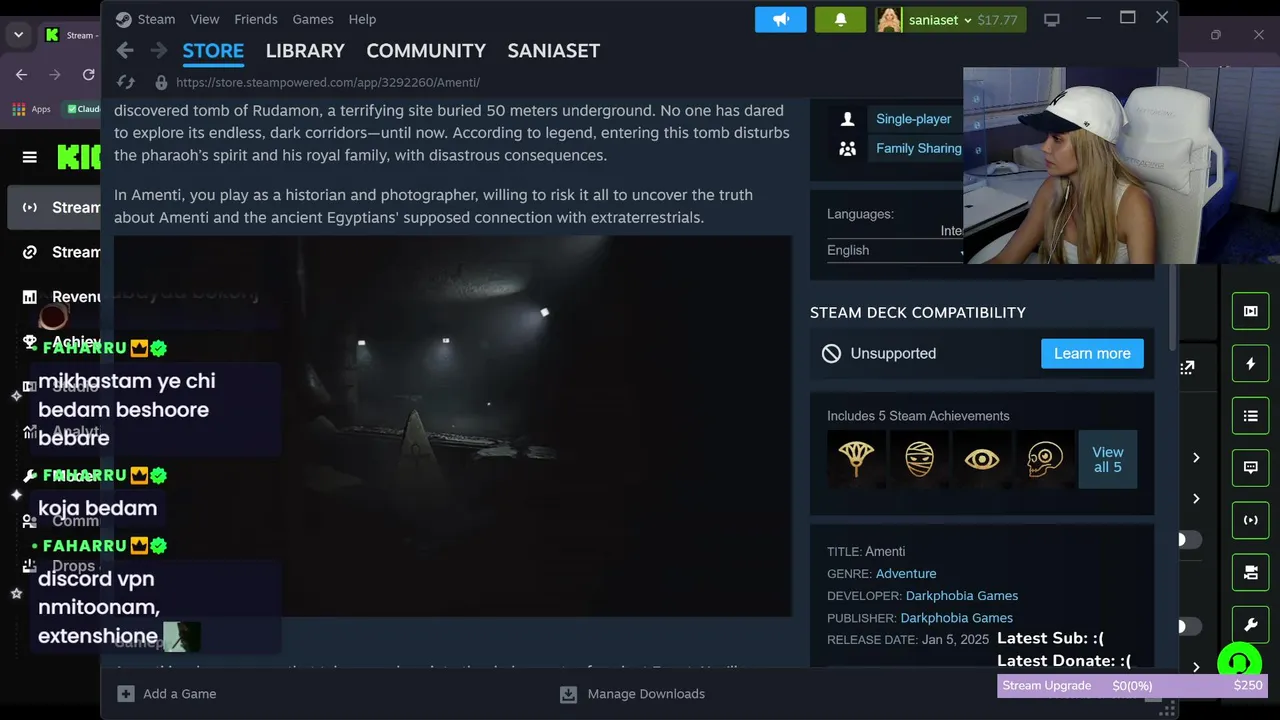Open the Steam menu
Screen dimensions: 1280x720
(x=156, y=19)
